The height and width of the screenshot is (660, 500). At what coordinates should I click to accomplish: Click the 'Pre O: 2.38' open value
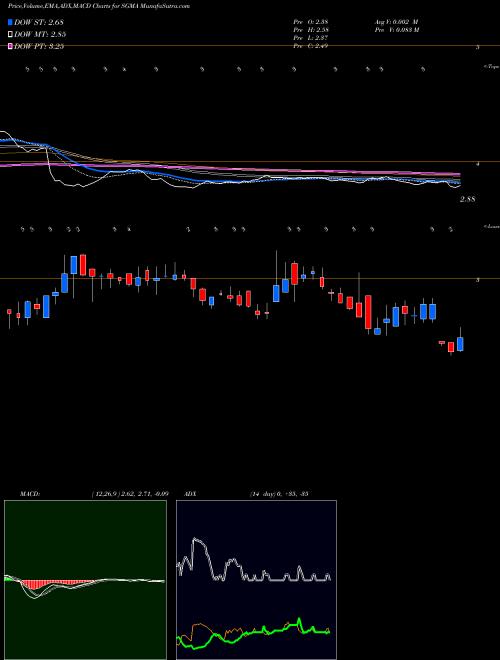[x=311, y=21]
